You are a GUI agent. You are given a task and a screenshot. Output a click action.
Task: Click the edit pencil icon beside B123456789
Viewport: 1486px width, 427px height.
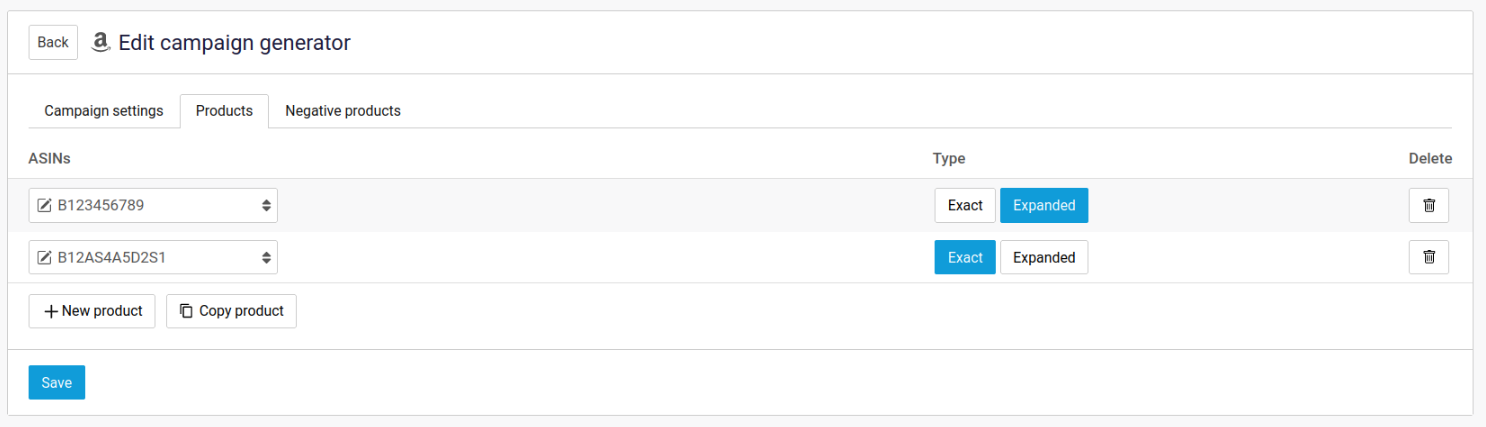click(44, 206)
